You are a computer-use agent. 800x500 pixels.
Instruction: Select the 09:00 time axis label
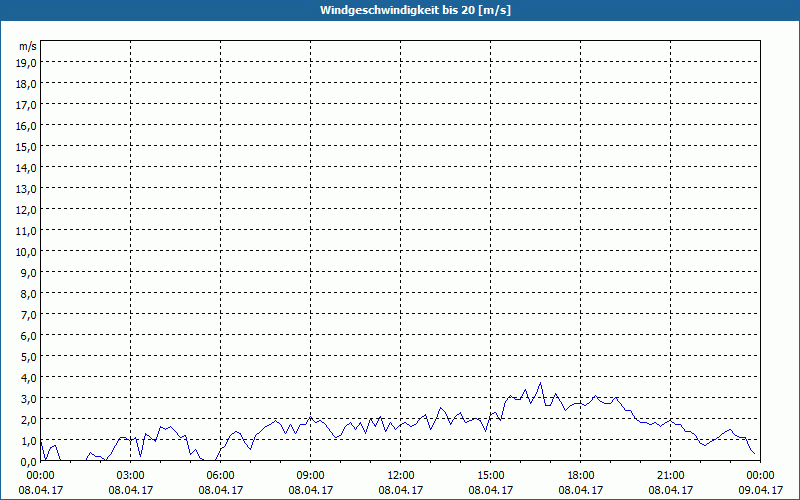coord(311,476)
